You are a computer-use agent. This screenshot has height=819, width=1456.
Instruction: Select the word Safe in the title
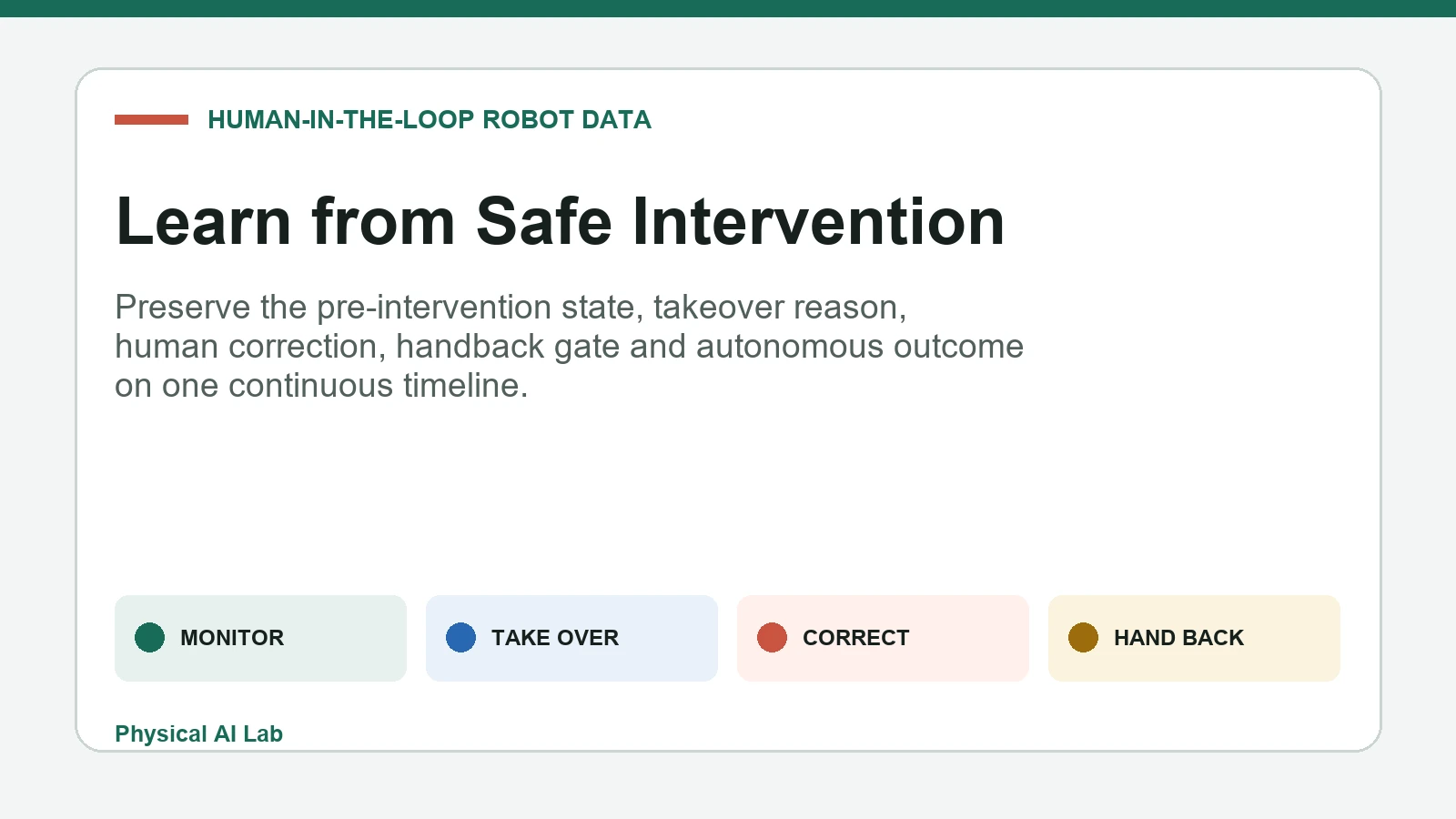tap(544, 221)
